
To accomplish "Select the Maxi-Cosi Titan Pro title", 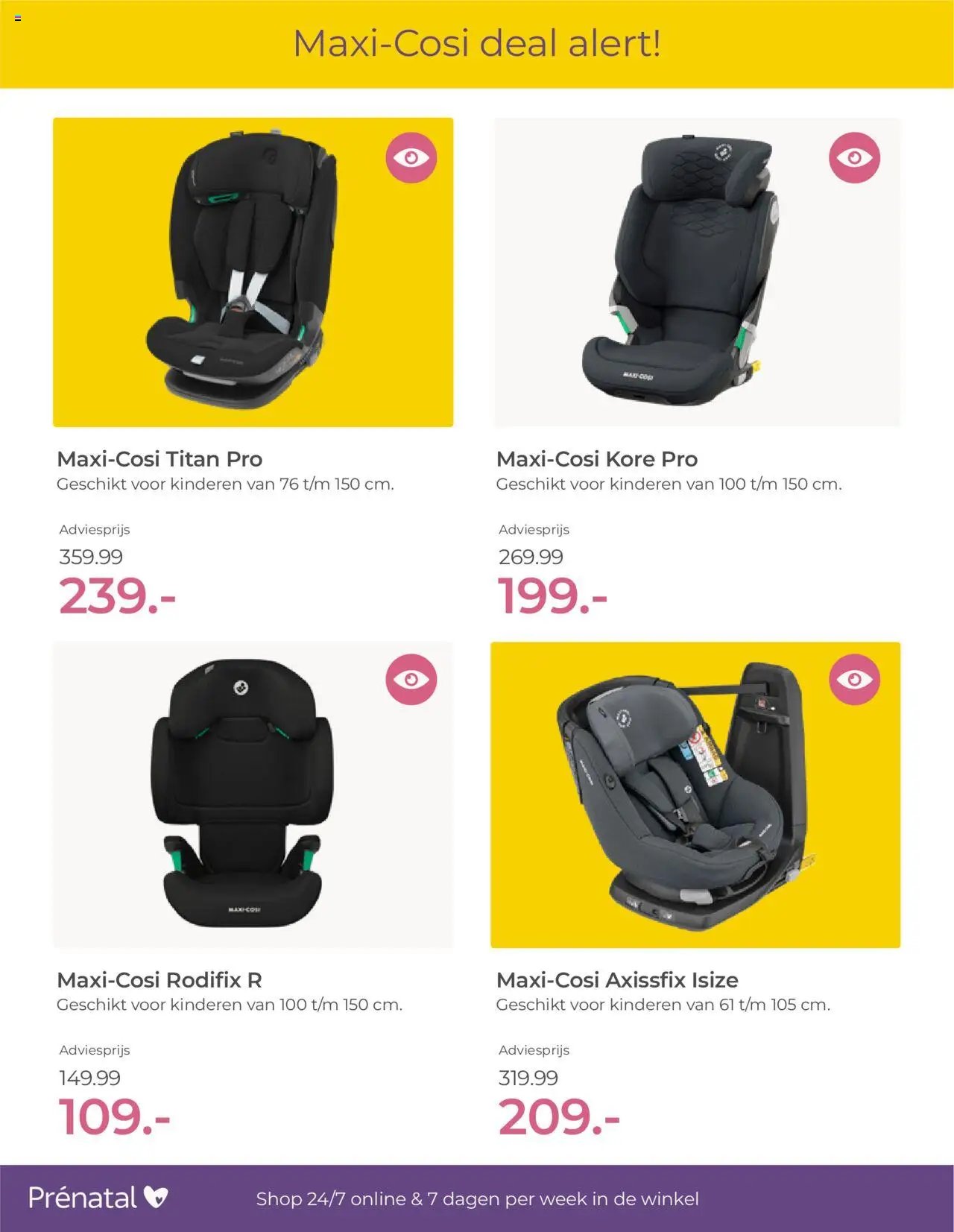I will pos(159,458).
